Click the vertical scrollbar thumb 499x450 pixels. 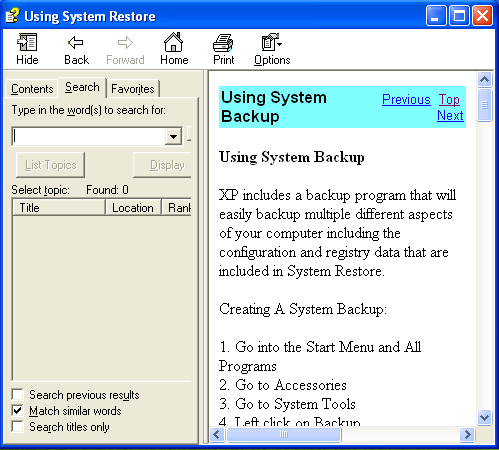[484, 105]
